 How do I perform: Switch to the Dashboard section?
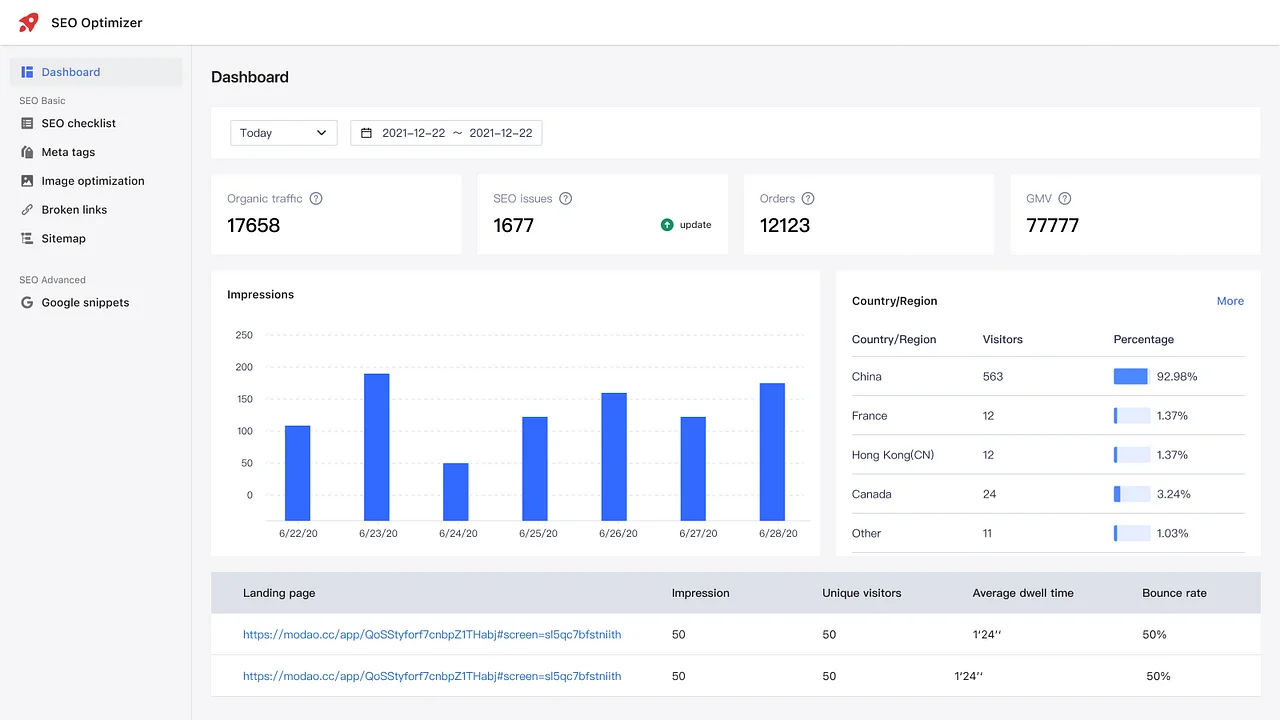coord(70,72)
